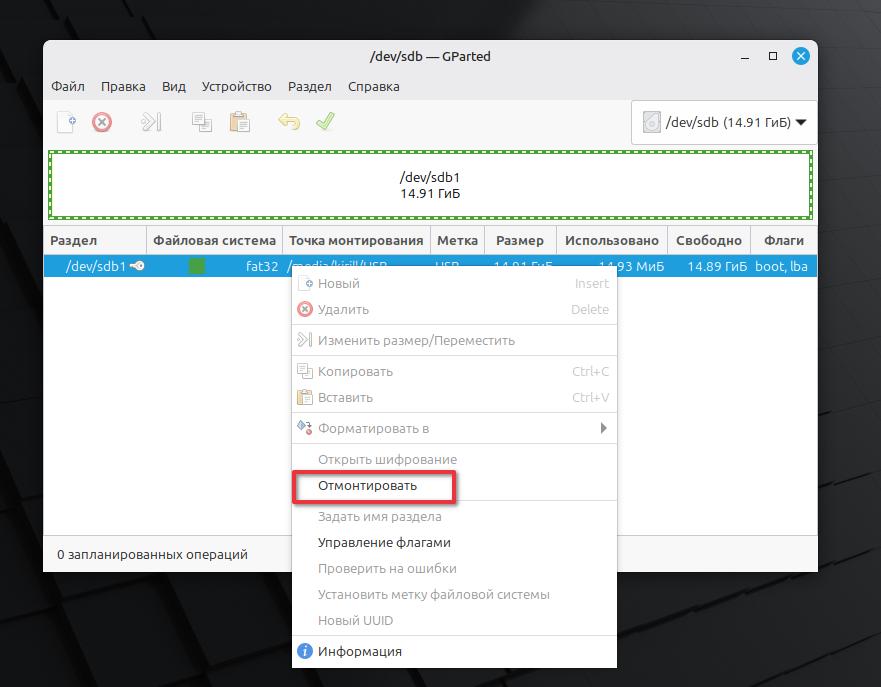881x687 pixels.
Task: Click the Файловая система column header
Action: coord(215,240)
